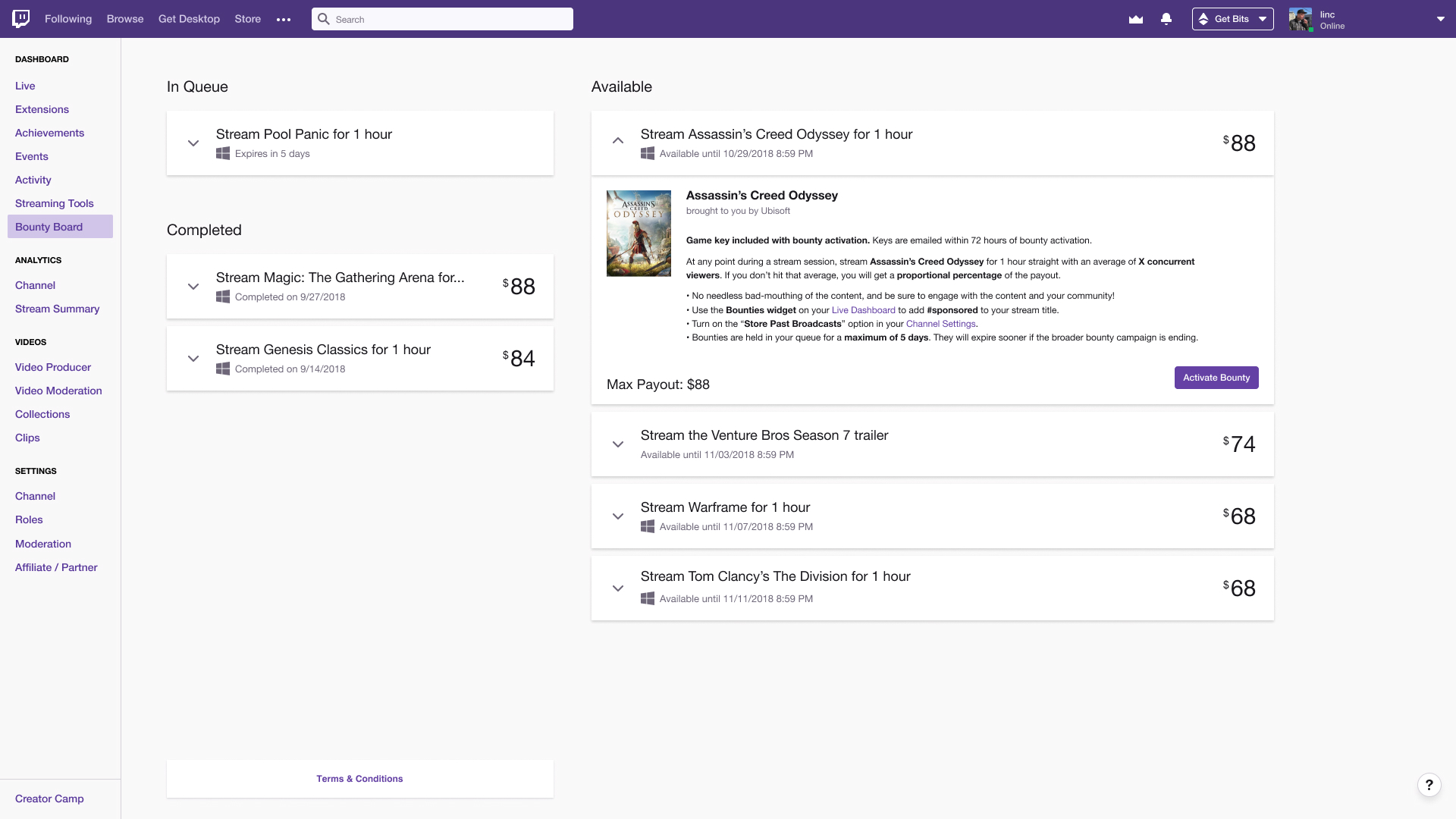The width and height of the screenshot is (1456, 819).
Task: Expand the Tom Clancy's The Division bounty
Action: [x=618, y=588]
